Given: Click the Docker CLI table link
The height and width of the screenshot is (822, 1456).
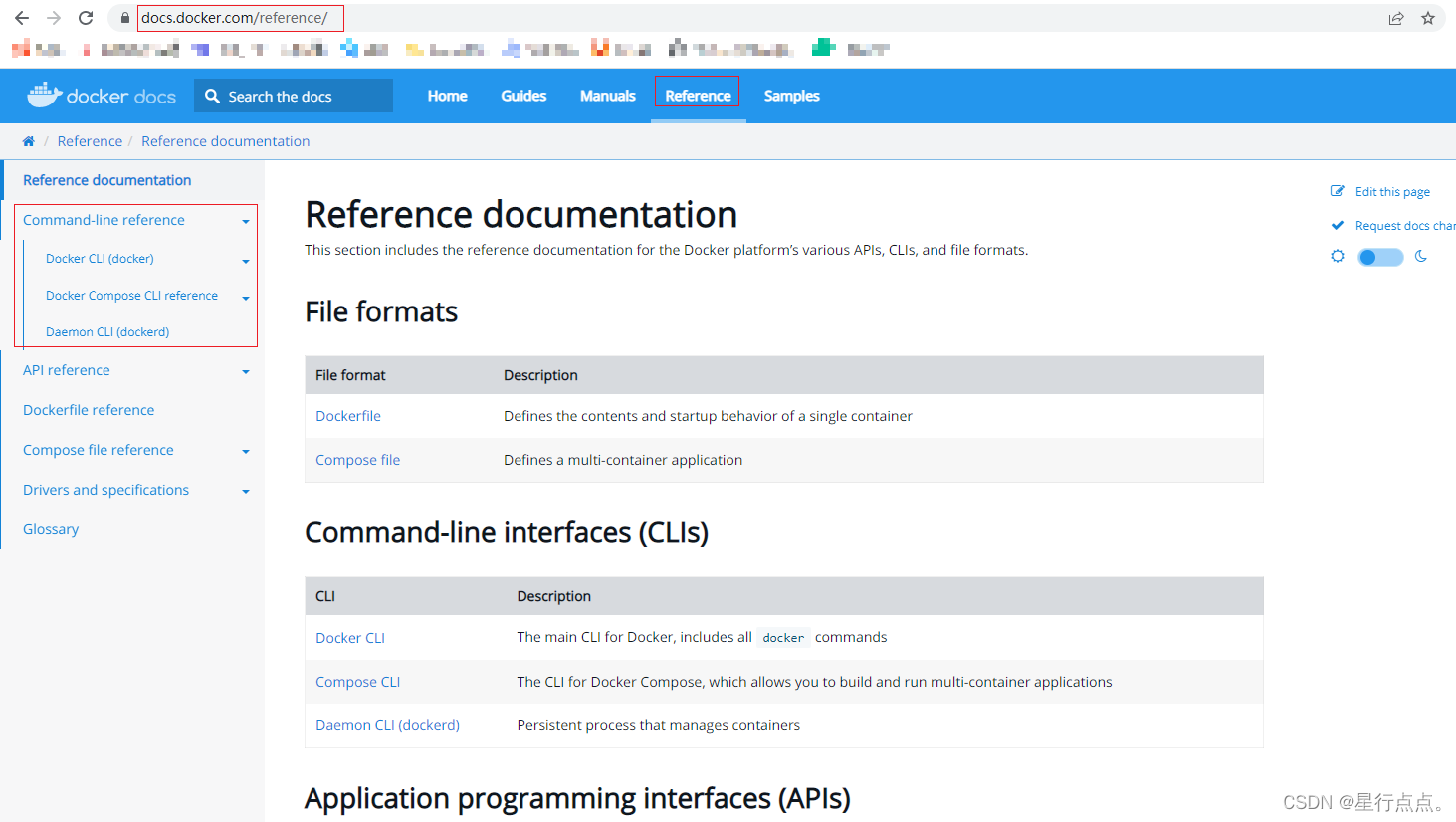Looking at the screenshot, I should point(350,638).
